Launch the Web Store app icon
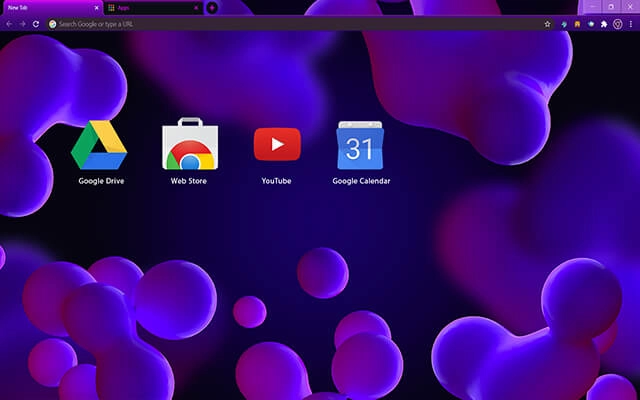This screenshot has width=640, height=400. click(x=190, y=144)
